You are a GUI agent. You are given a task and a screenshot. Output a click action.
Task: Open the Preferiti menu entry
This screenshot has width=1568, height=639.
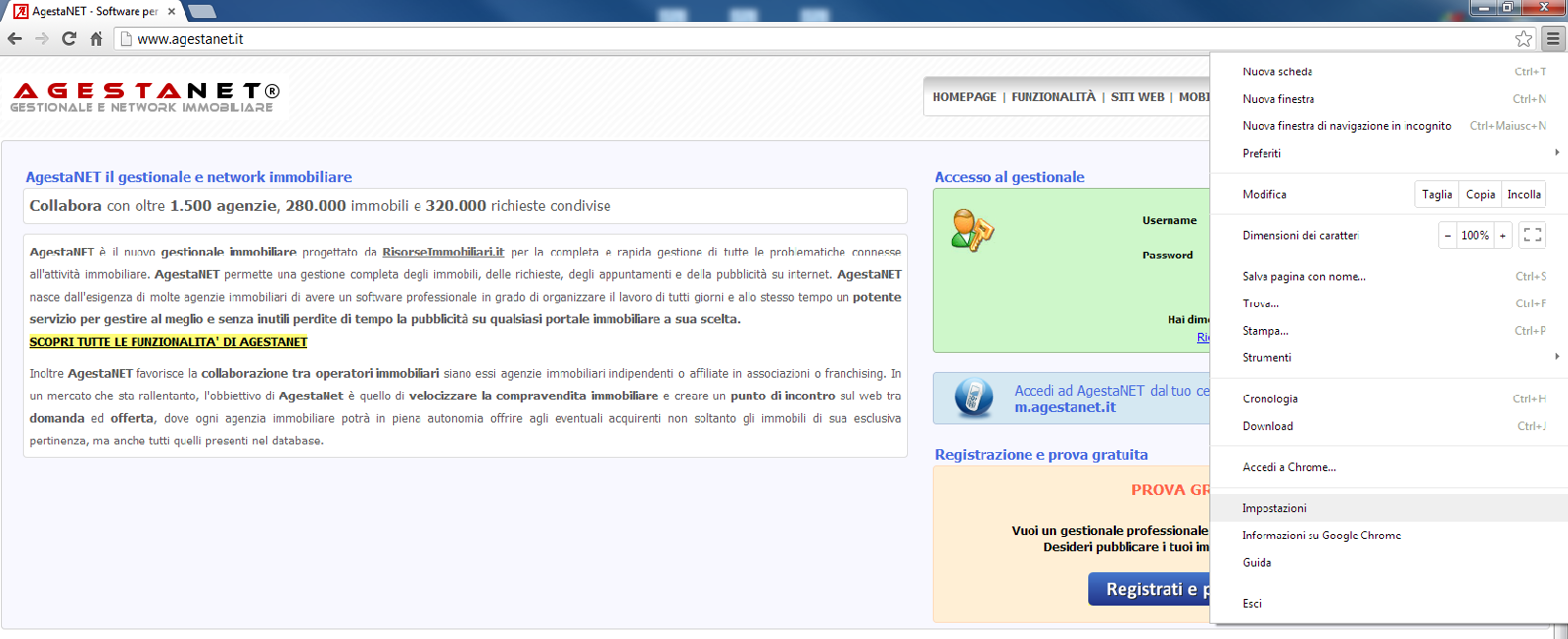[1389, 154]
